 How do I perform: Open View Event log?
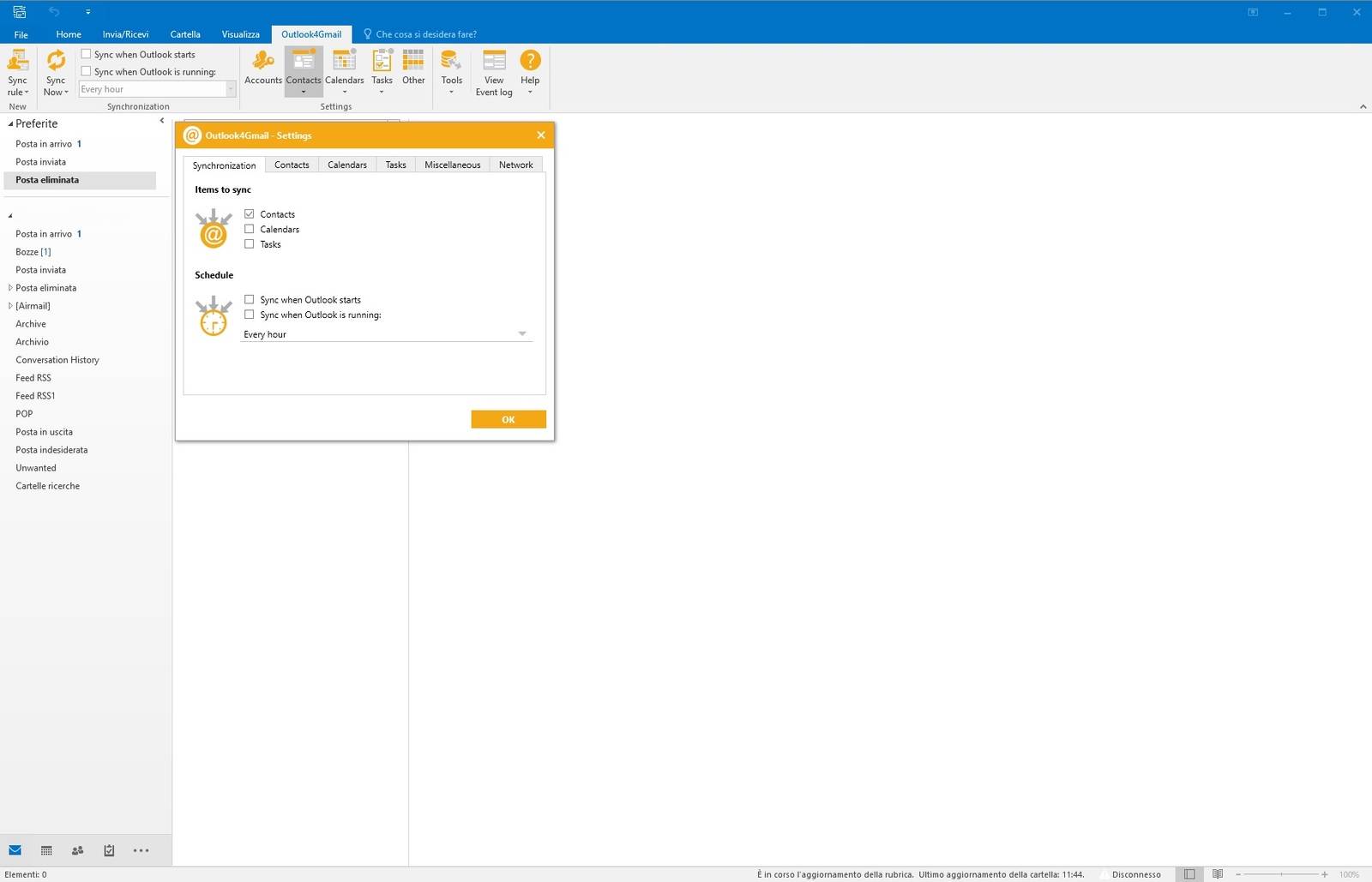pyautogui.click(x=494, y=73)
